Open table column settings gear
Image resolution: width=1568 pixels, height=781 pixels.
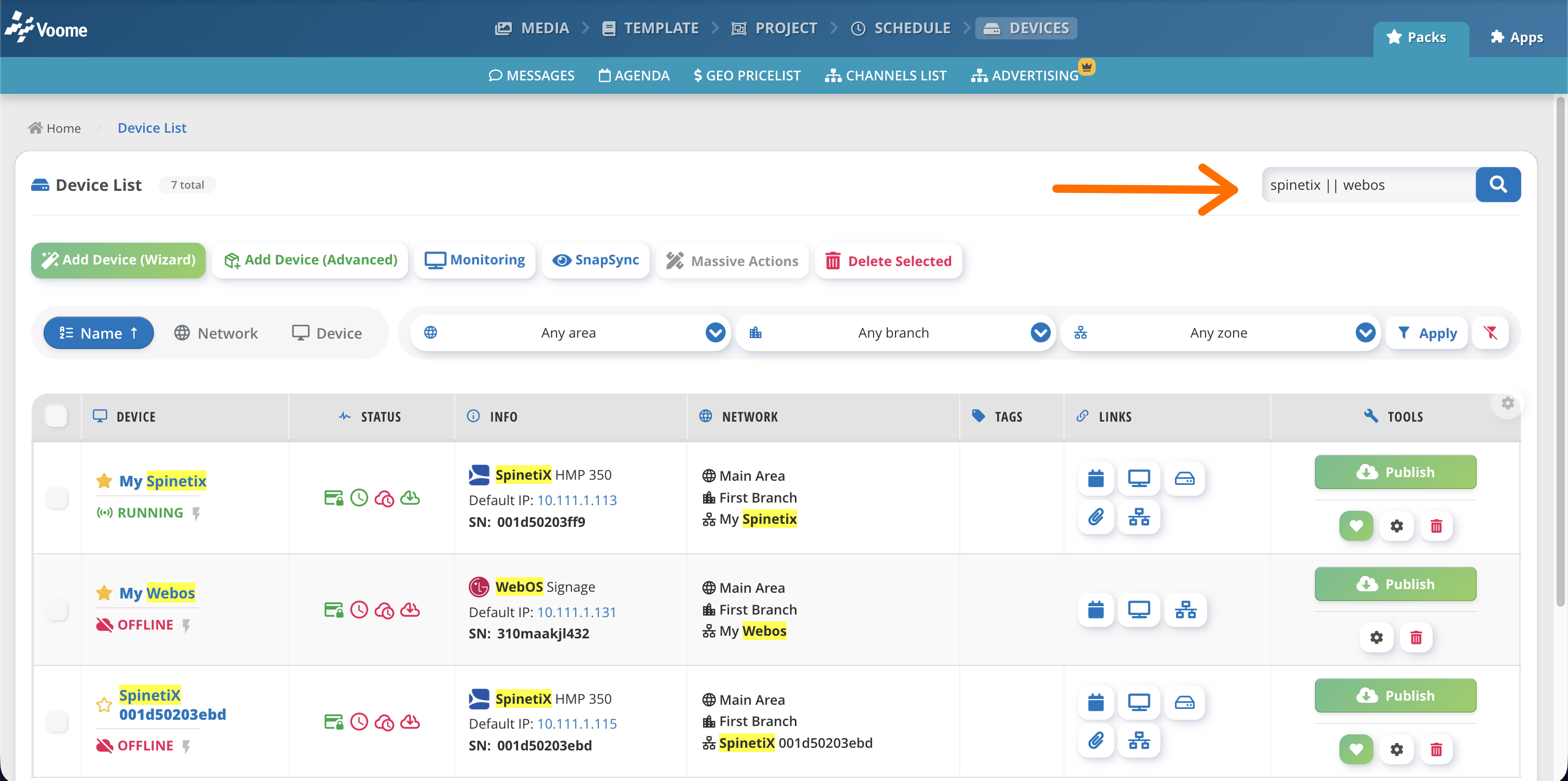click(1508, 403)
